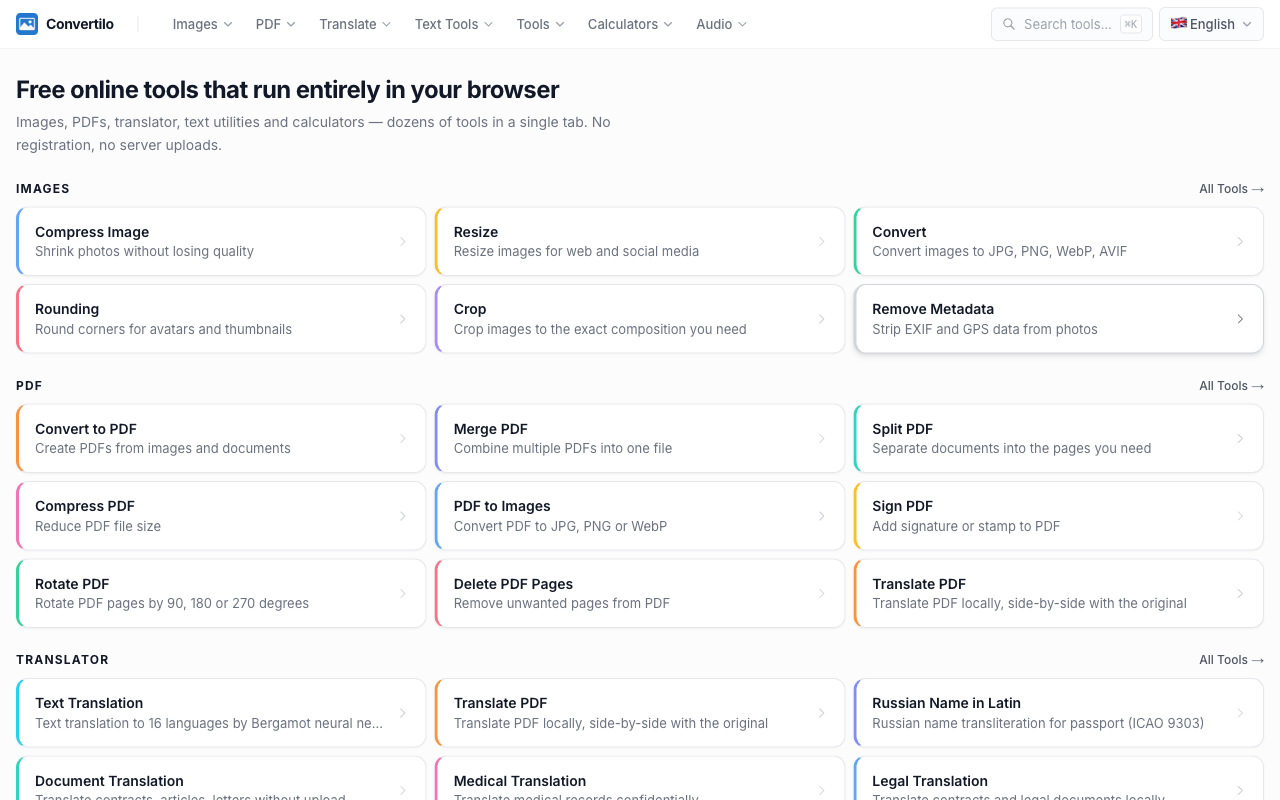Focus the Search tools input field

pyautogui.click(x=1071, y=24)
